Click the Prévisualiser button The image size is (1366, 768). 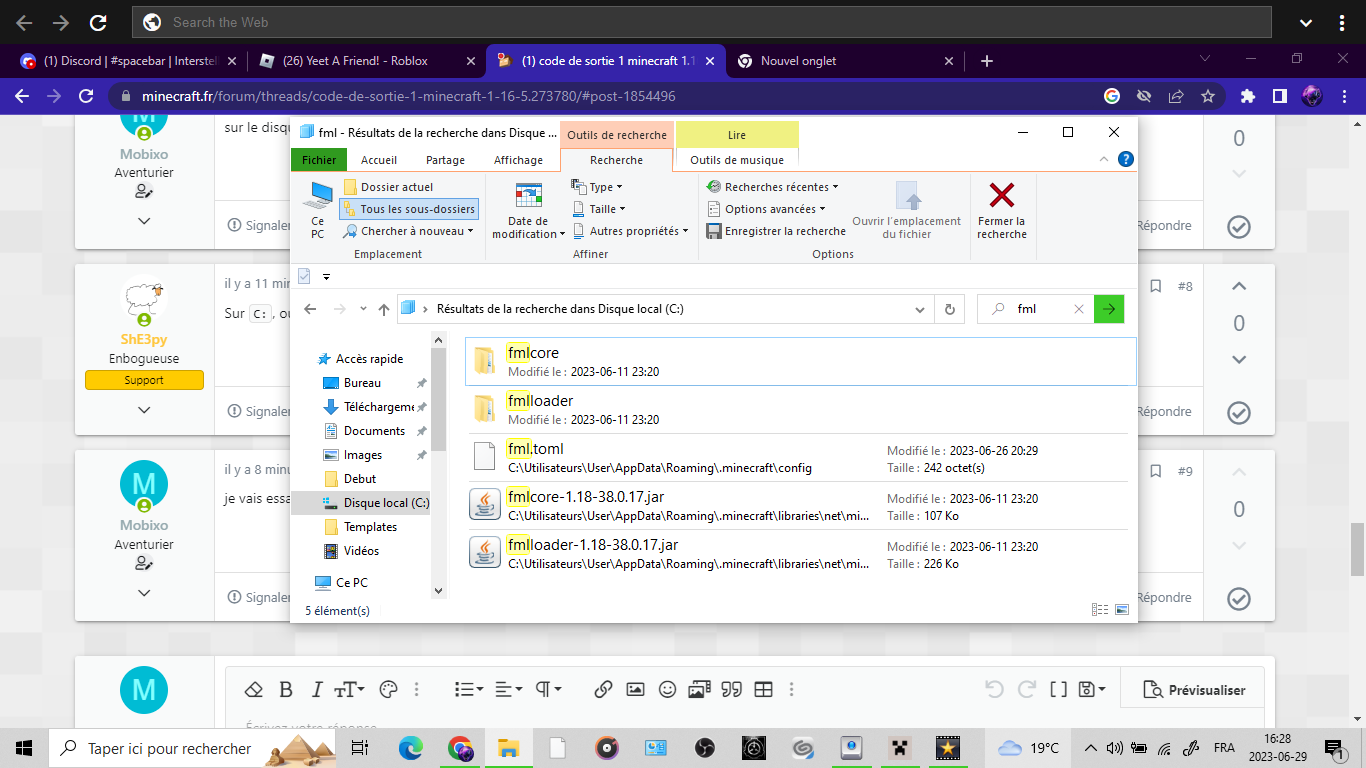pos(1192,690)
